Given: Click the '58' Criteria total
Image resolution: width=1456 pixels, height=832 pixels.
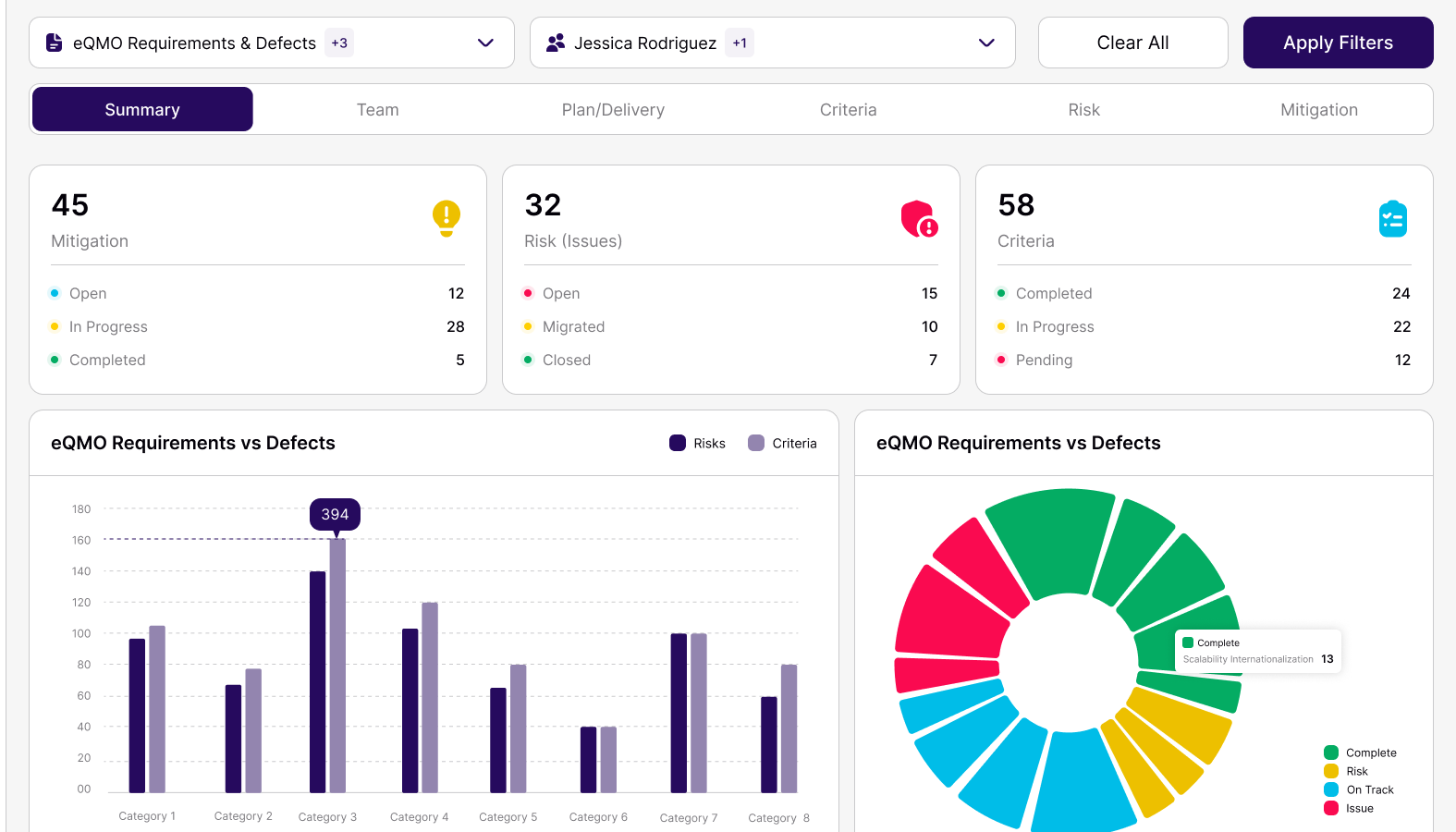Looking at the screenshot, I should point(1016,205).
